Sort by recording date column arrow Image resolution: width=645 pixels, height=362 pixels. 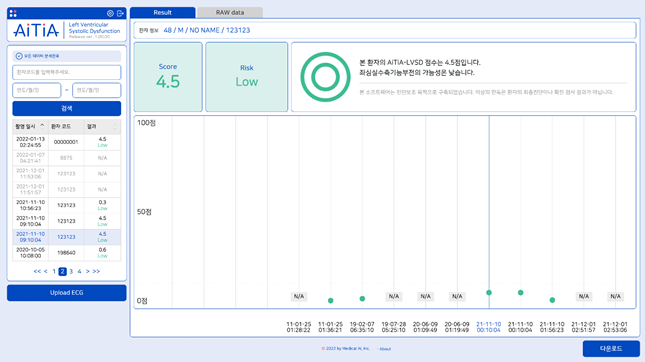(42, 126)
